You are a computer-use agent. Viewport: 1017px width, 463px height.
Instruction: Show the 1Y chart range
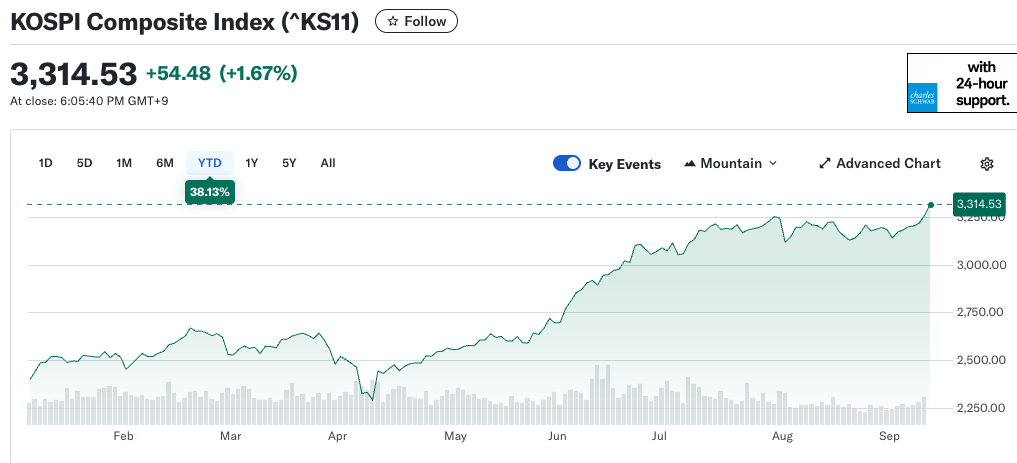[252, 163]
